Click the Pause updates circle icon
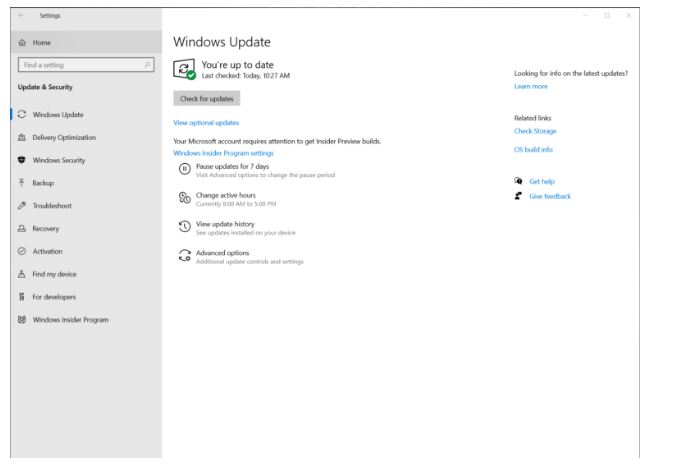Screen dimensions: 679x471 click(x=185, y=169)
